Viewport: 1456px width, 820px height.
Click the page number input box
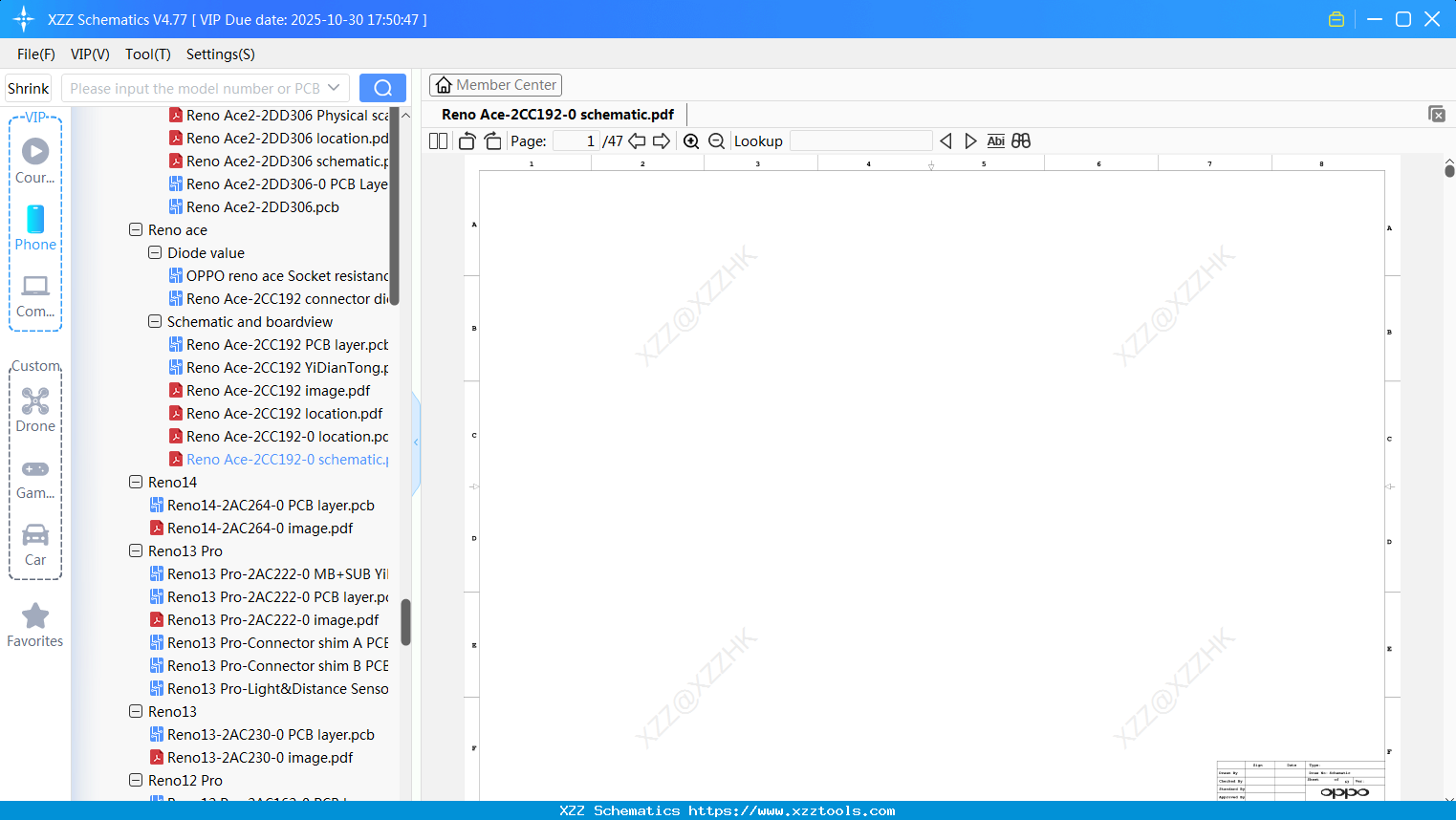coord(576,141)
